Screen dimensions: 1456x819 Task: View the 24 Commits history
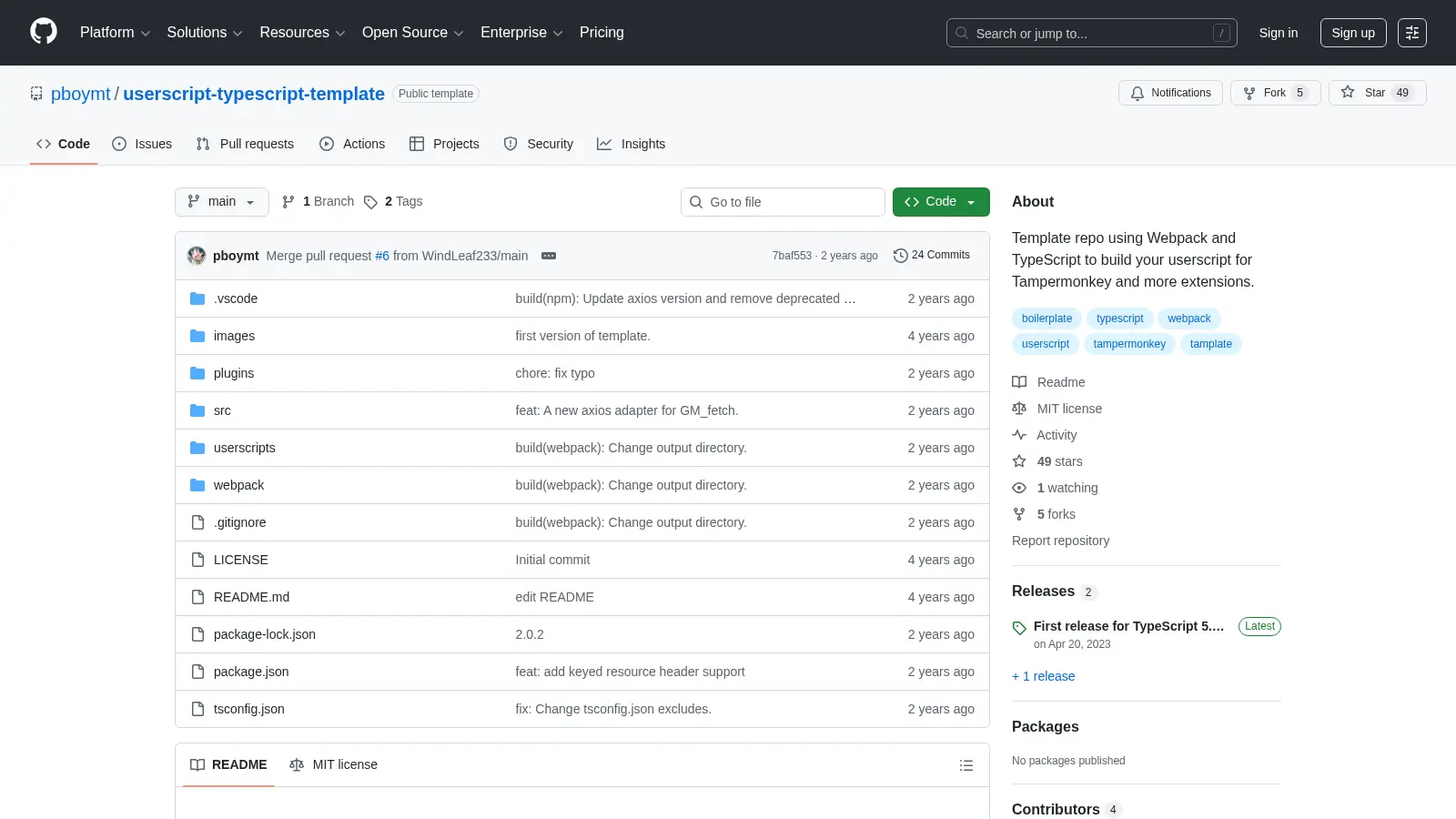[932, 256]
